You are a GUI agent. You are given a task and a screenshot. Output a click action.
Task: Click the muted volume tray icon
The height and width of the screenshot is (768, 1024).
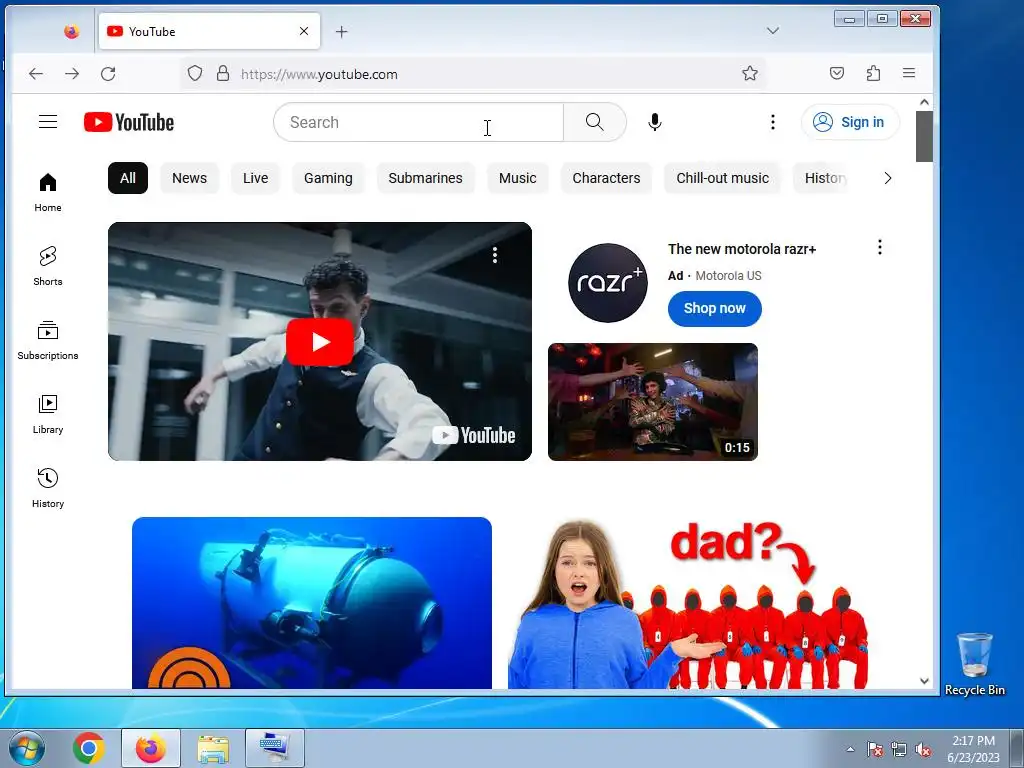coord(923,749)
